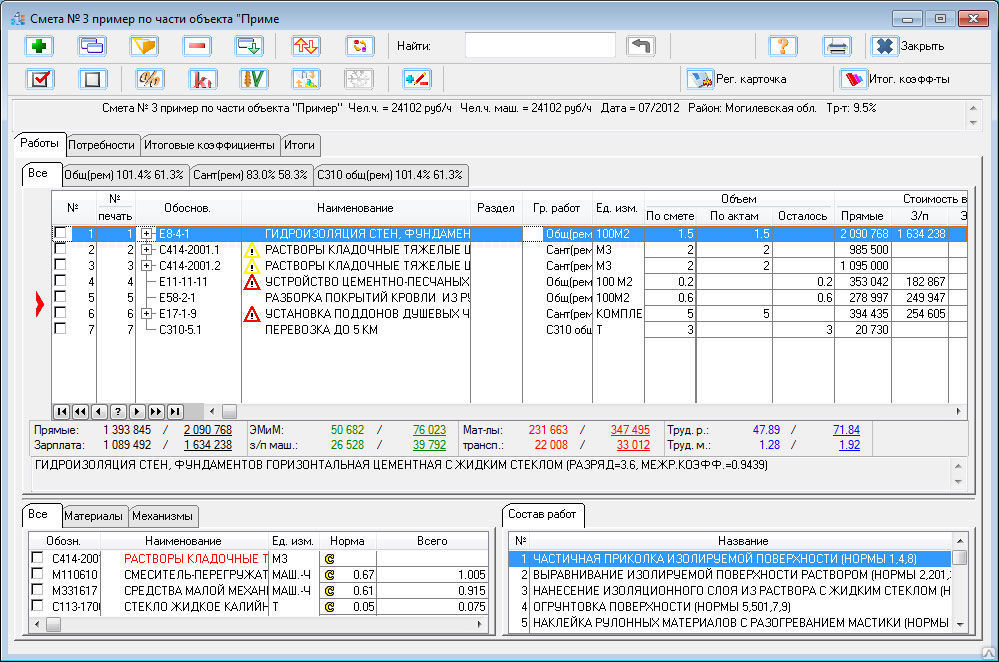Expand the C414-2001.2 tree node
The height and width of the screenshot is (662, 999).
click(148, 265)
